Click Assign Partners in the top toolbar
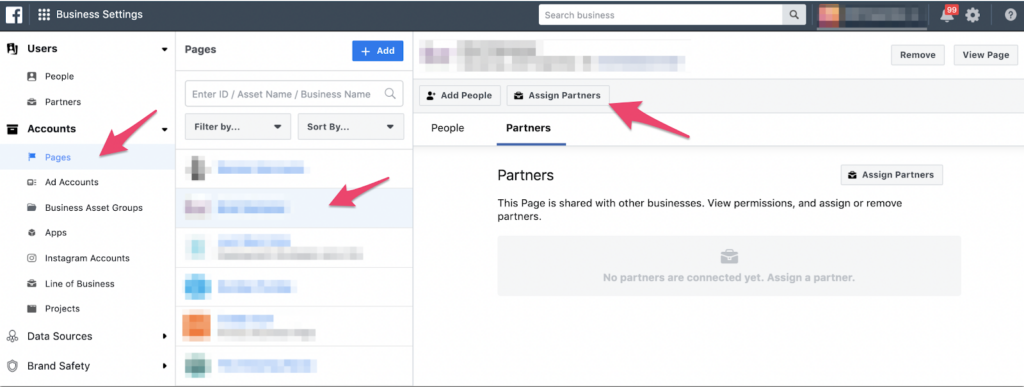This screenshot has width=1024, height=387. pyautogui.click(x=558, y=95)
